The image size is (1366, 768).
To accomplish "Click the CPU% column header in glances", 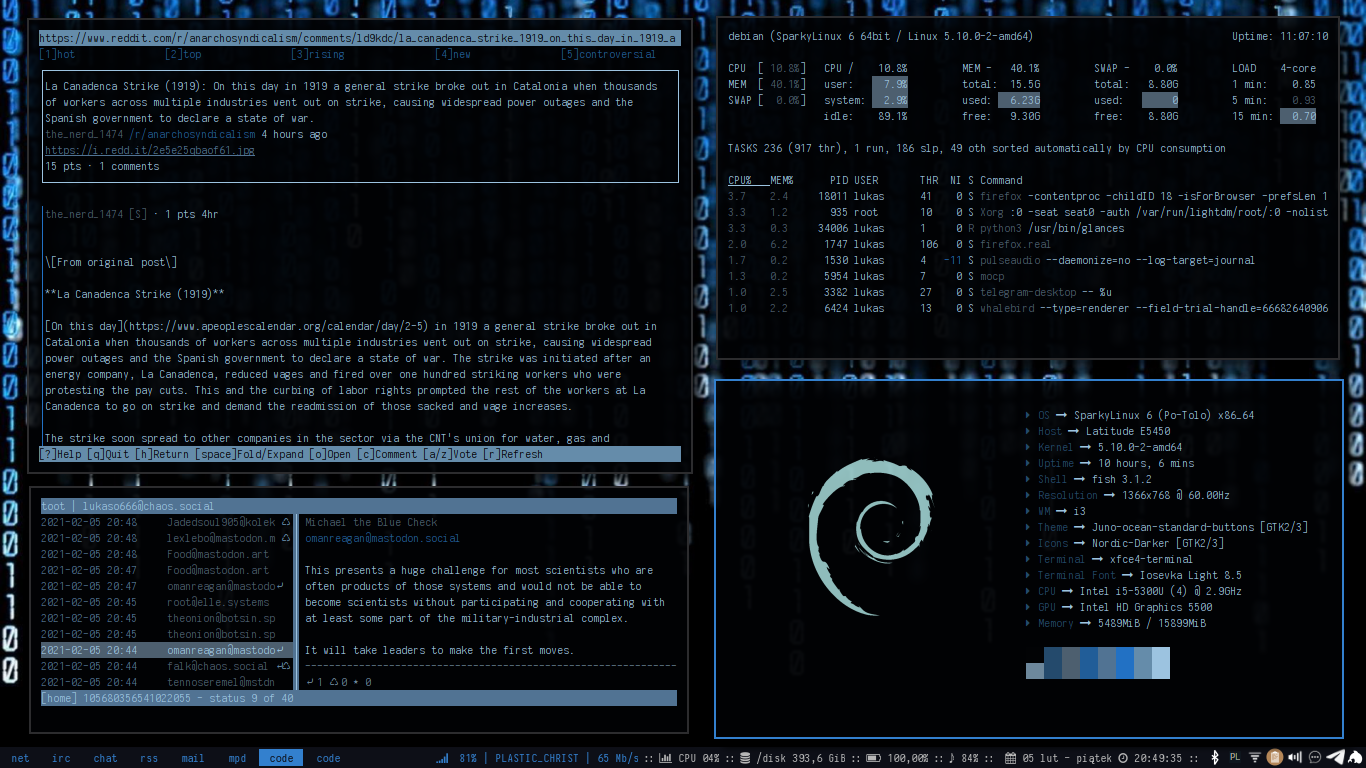I will click(x=740, y=180).
